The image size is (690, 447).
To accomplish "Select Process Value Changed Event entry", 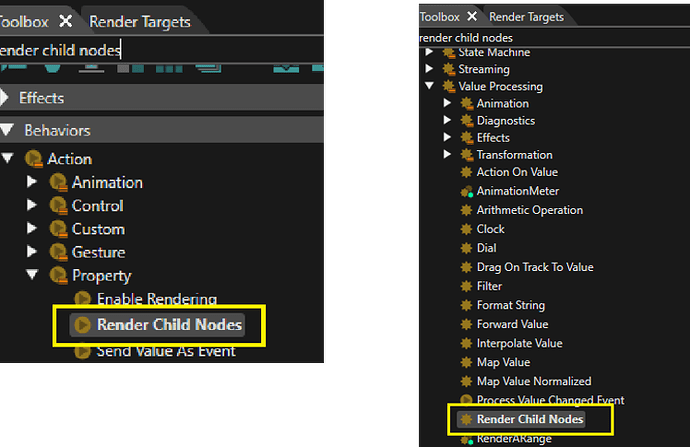I will pos(551,399).
